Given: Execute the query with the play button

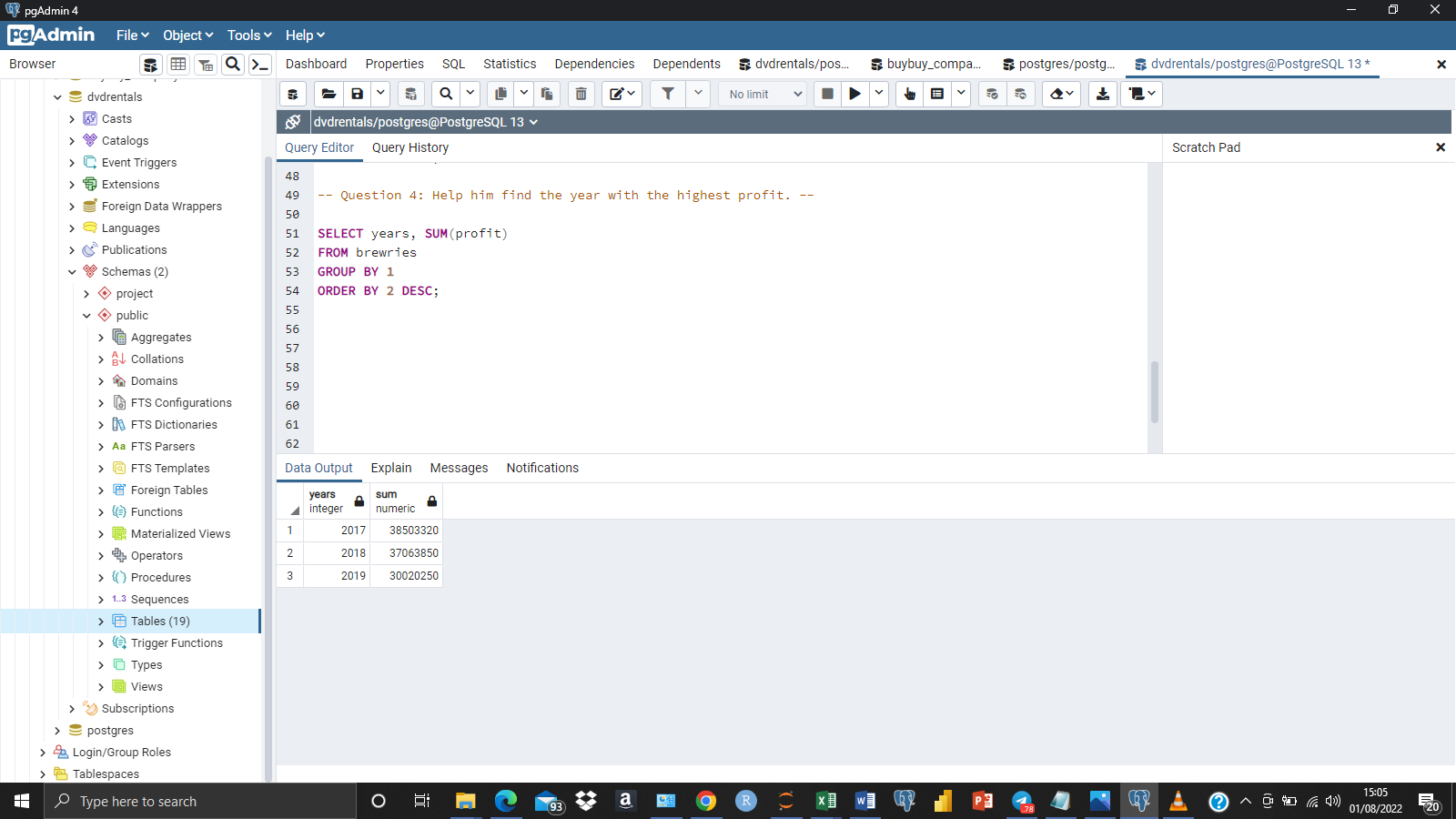Looking at the screenshot, I should click(x=854, y=94).
